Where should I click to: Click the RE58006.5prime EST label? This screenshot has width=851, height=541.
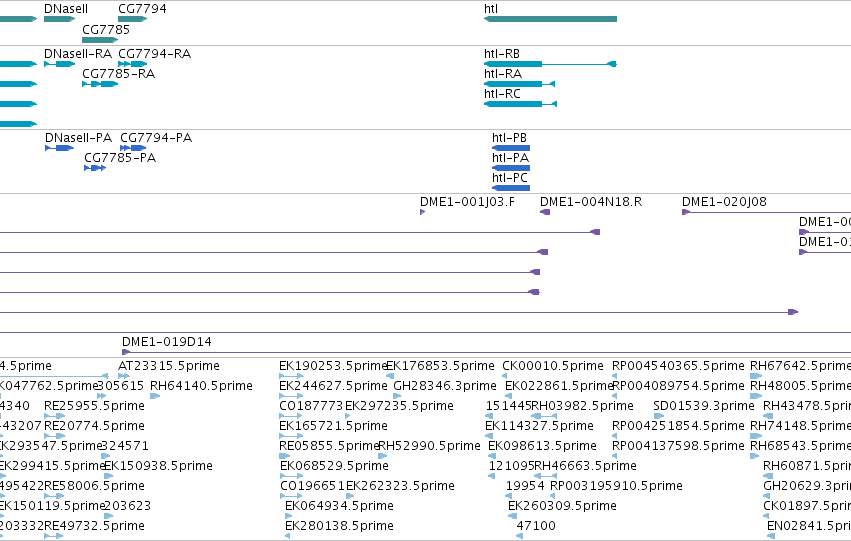click(x=94, y=486)
